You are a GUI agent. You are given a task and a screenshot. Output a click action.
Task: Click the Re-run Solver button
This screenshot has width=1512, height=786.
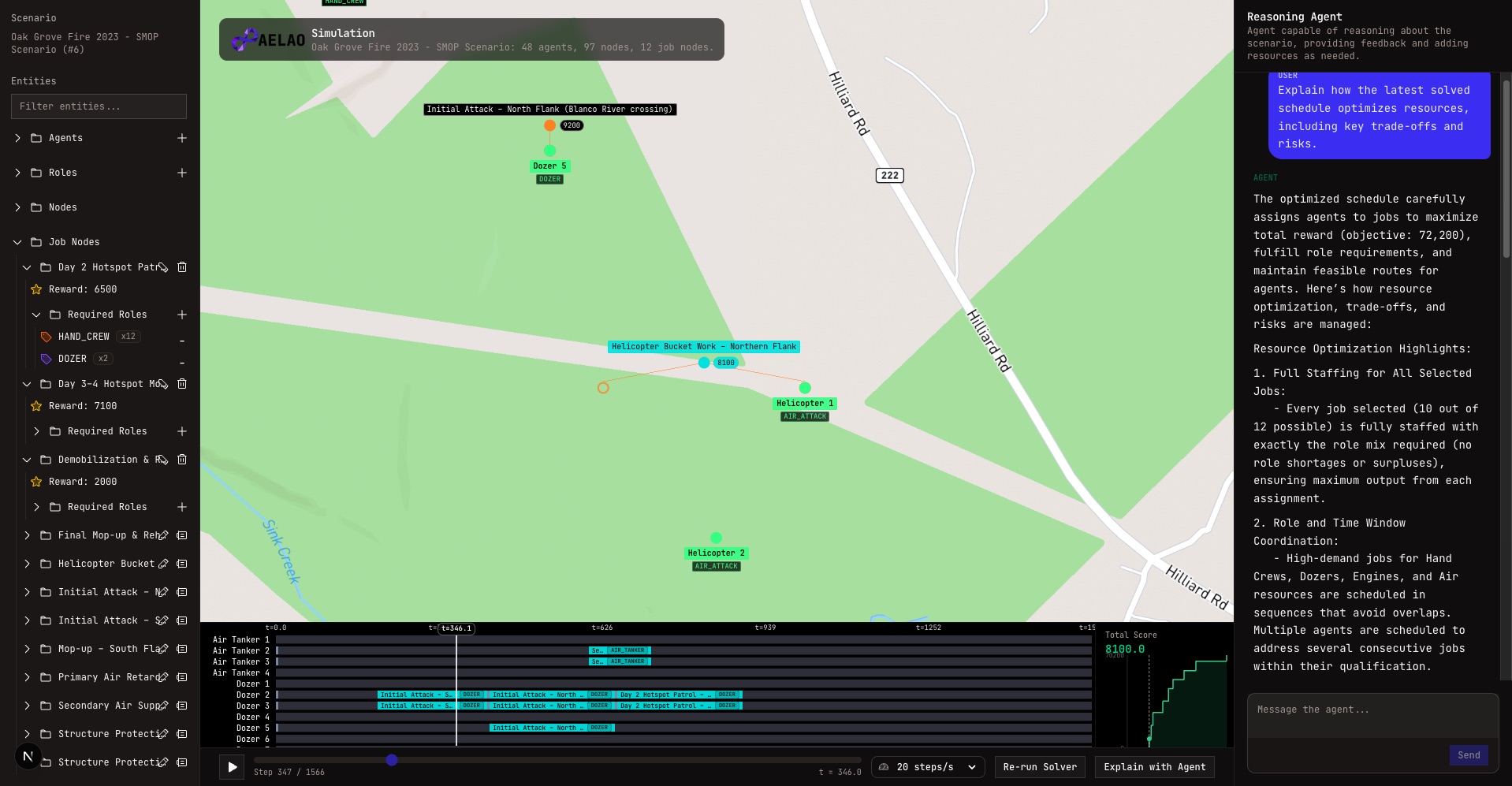(1040, 767)
